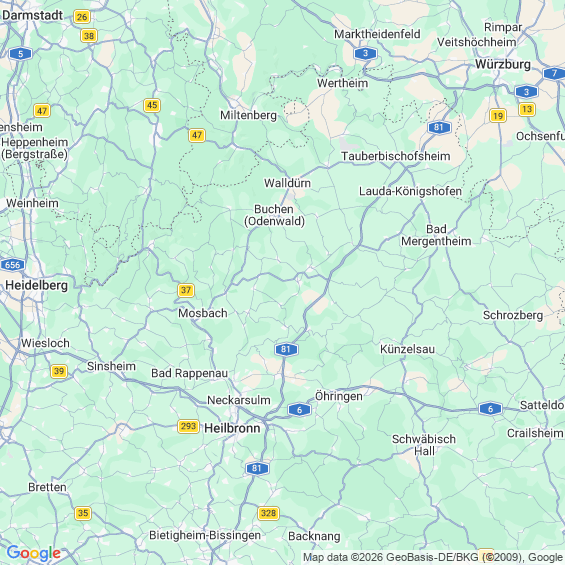This screenshot has width=565, height=565.
Task: Click the B35 road shield below Bretten
Action: [83, 513]
